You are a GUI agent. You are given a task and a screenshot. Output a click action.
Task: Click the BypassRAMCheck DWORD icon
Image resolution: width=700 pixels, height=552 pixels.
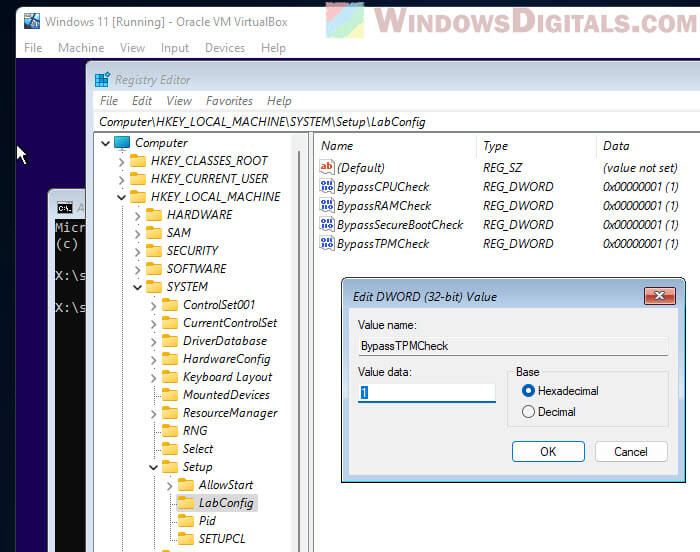(x=327, y=205)
